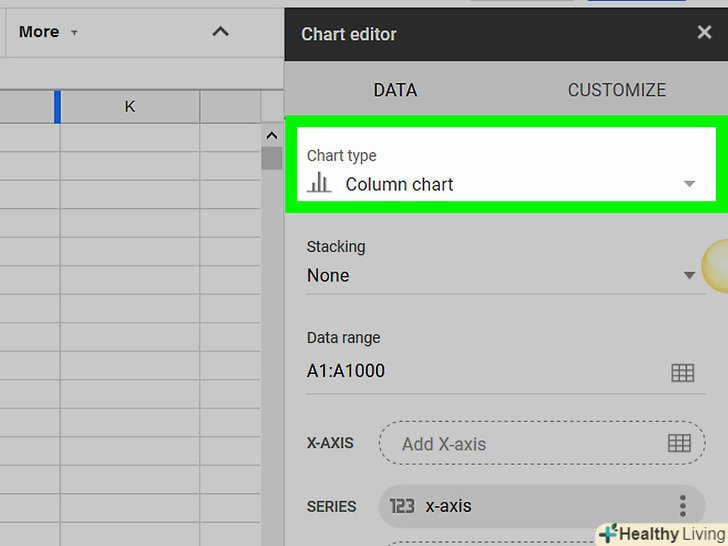Switch to the CUSTOMIZE tab
The width and height of the screenshot is (728, 546).
(616, 90)
